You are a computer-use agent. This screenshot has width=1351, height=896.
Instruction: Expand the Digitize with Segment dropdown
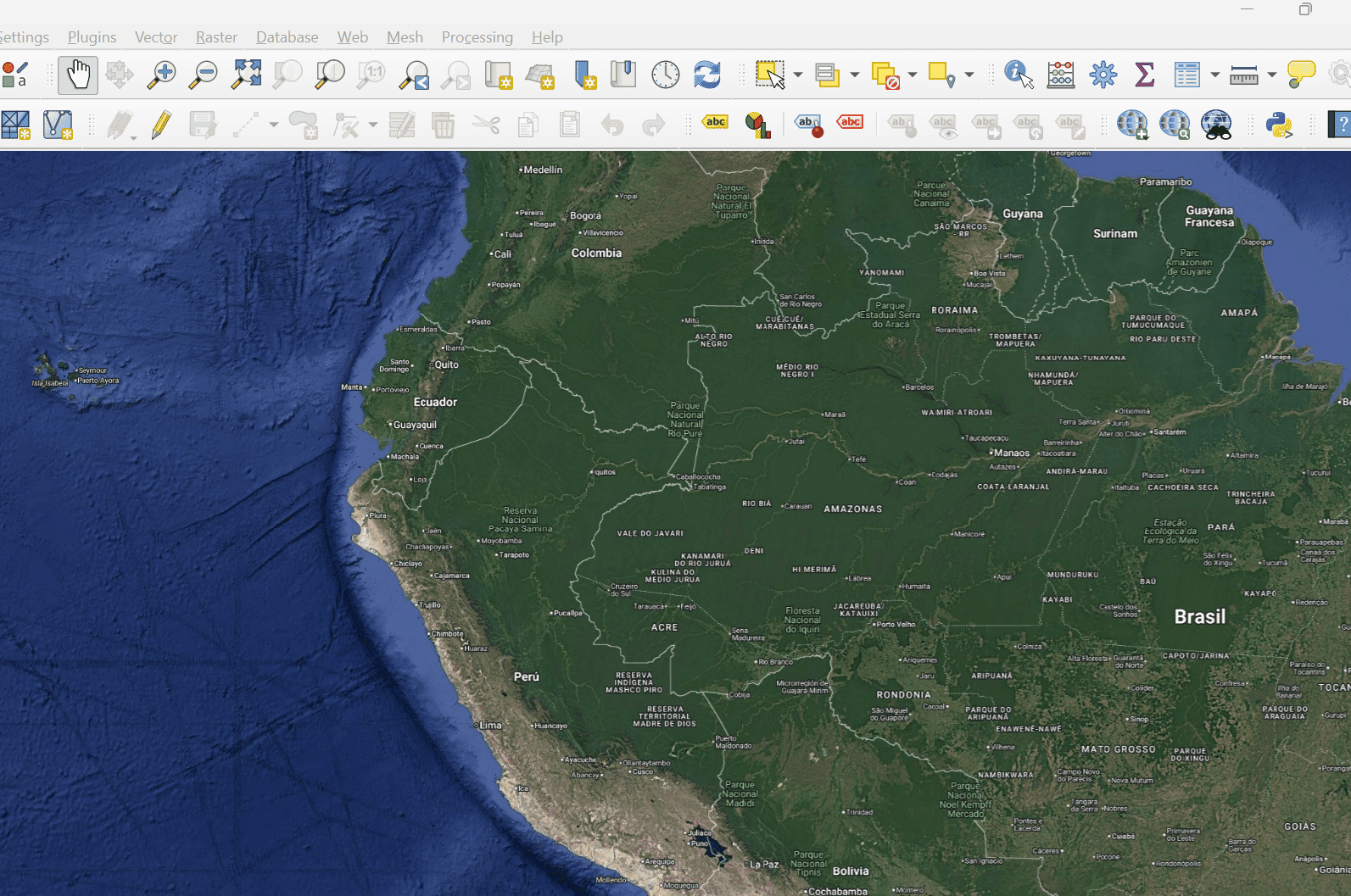(x=274, y=125)
